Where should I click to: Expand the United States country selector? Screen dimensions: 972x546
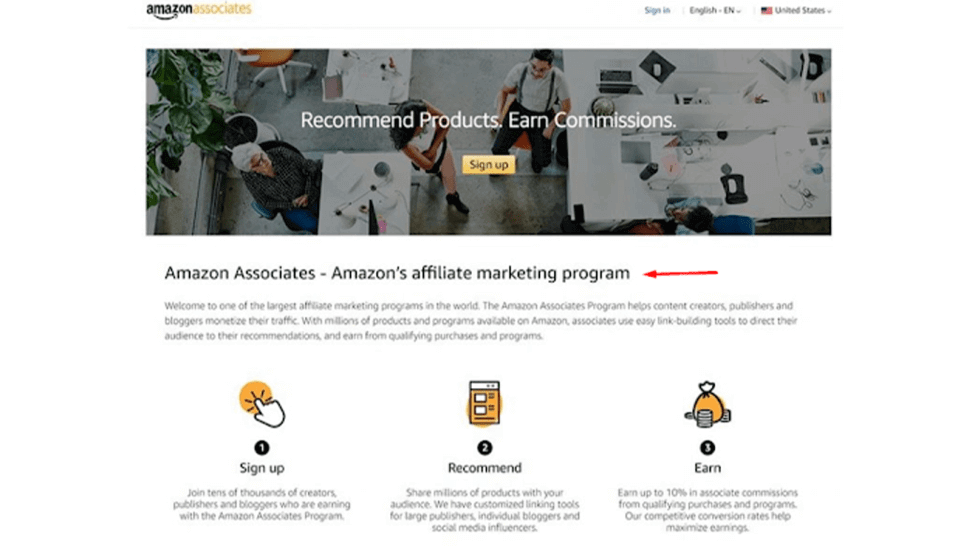797,11
